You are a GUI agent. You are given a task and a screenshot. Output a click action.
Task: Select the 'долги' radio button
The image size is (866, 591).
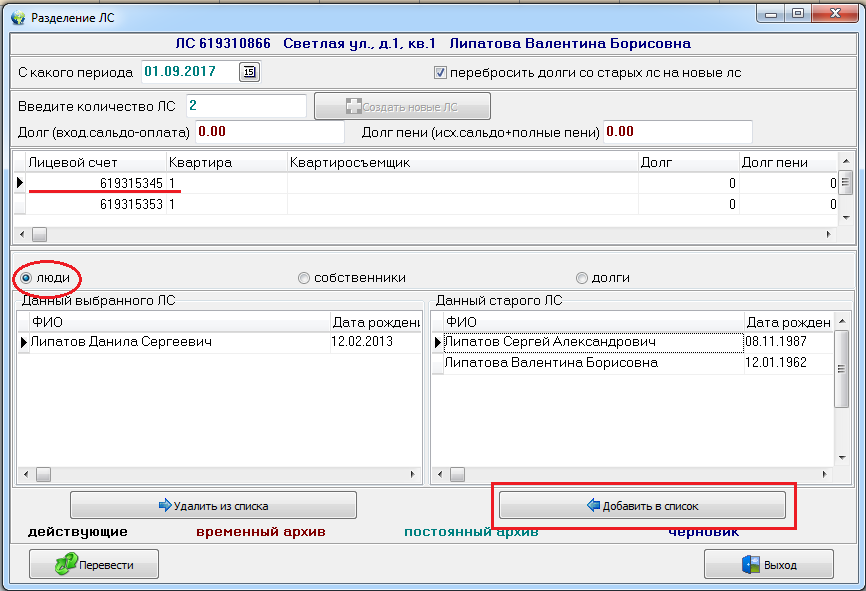click(582, 278)
